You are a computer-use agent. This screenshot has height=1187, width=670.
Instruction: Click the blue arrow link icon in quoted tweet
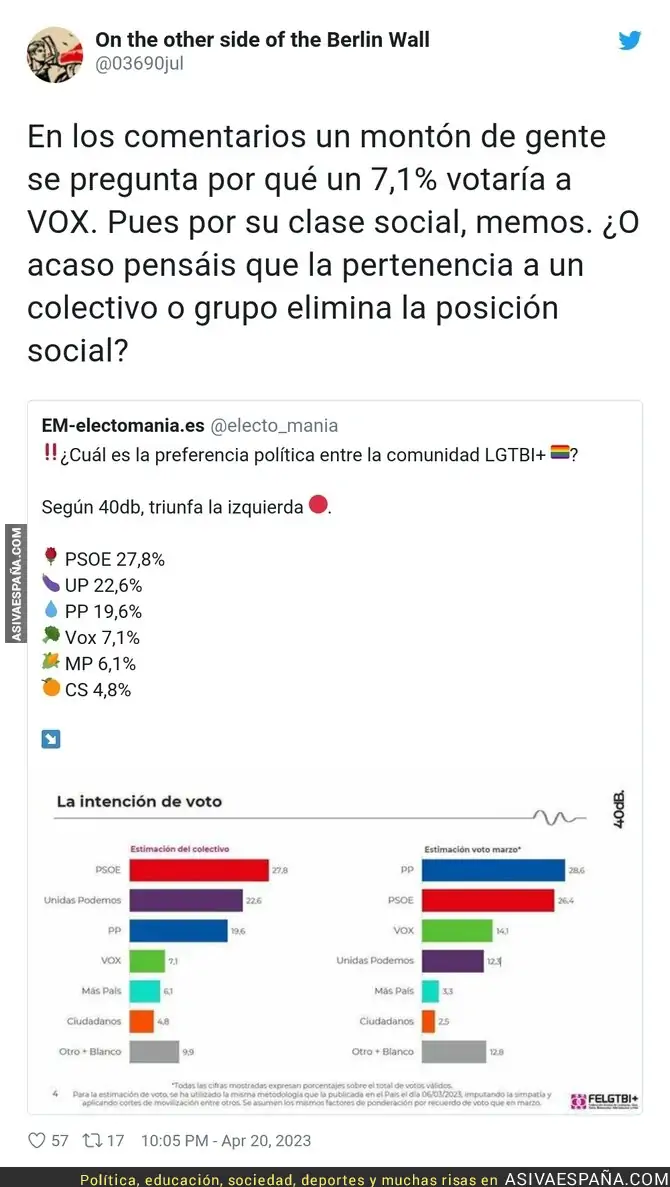click(50, 739)
